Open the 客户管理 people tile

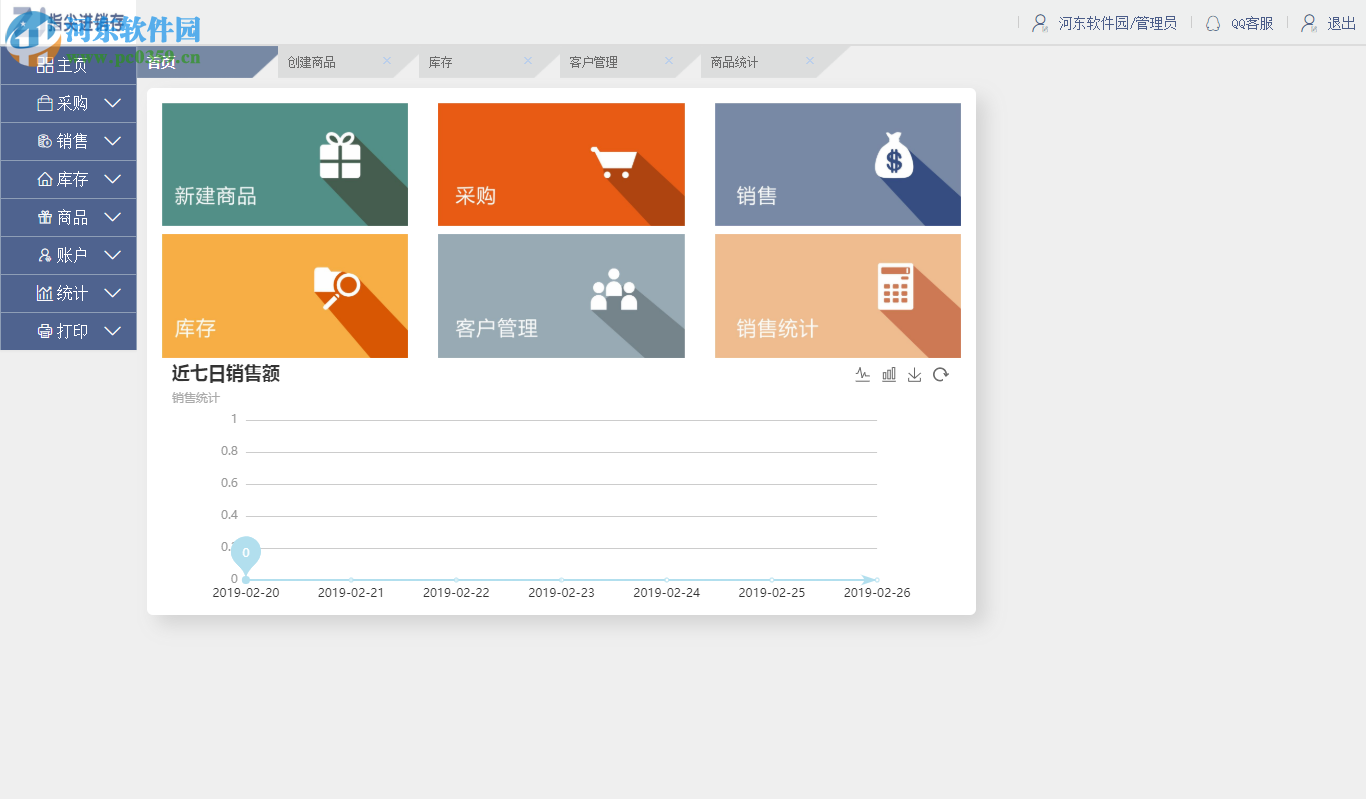pos(561,296)
